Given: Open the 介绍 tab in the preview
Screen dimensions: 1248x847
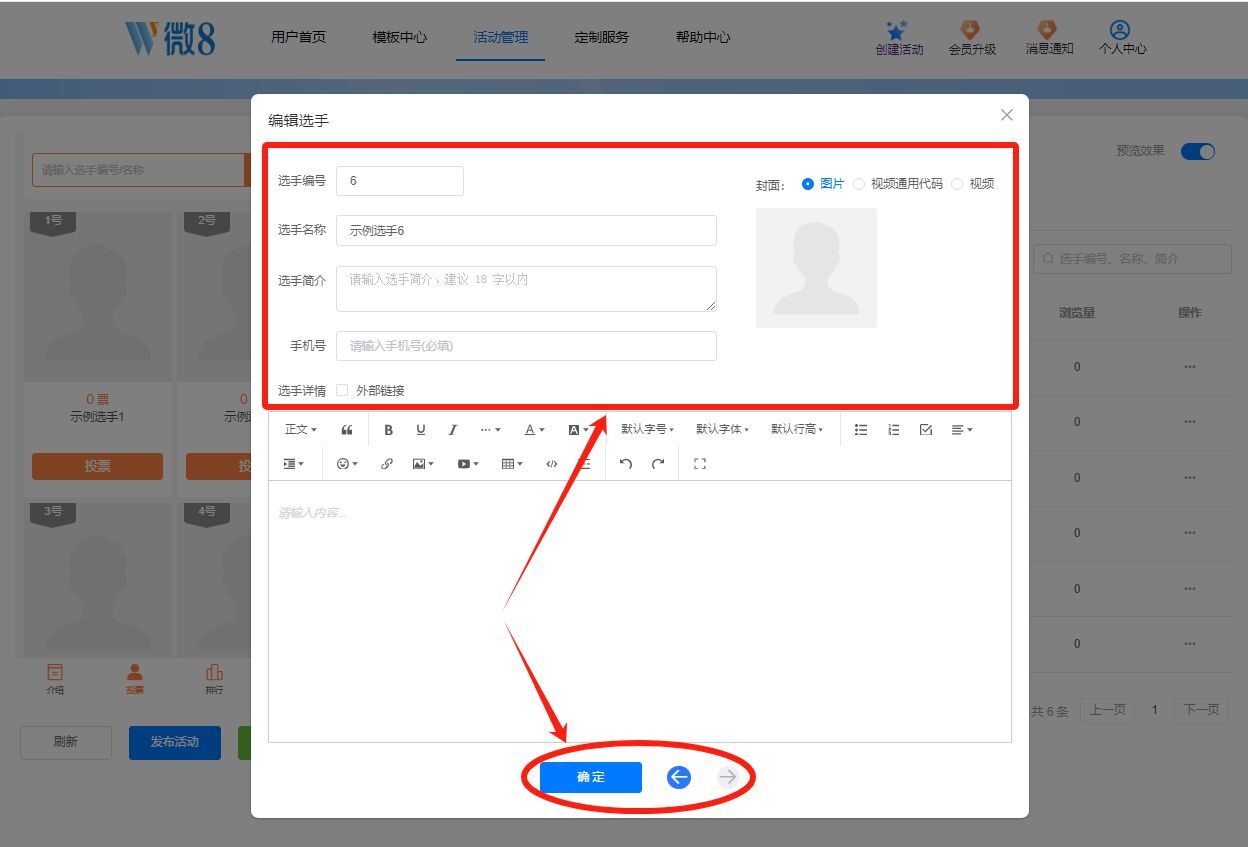Looking at the screenshot, I should [55, 678].
